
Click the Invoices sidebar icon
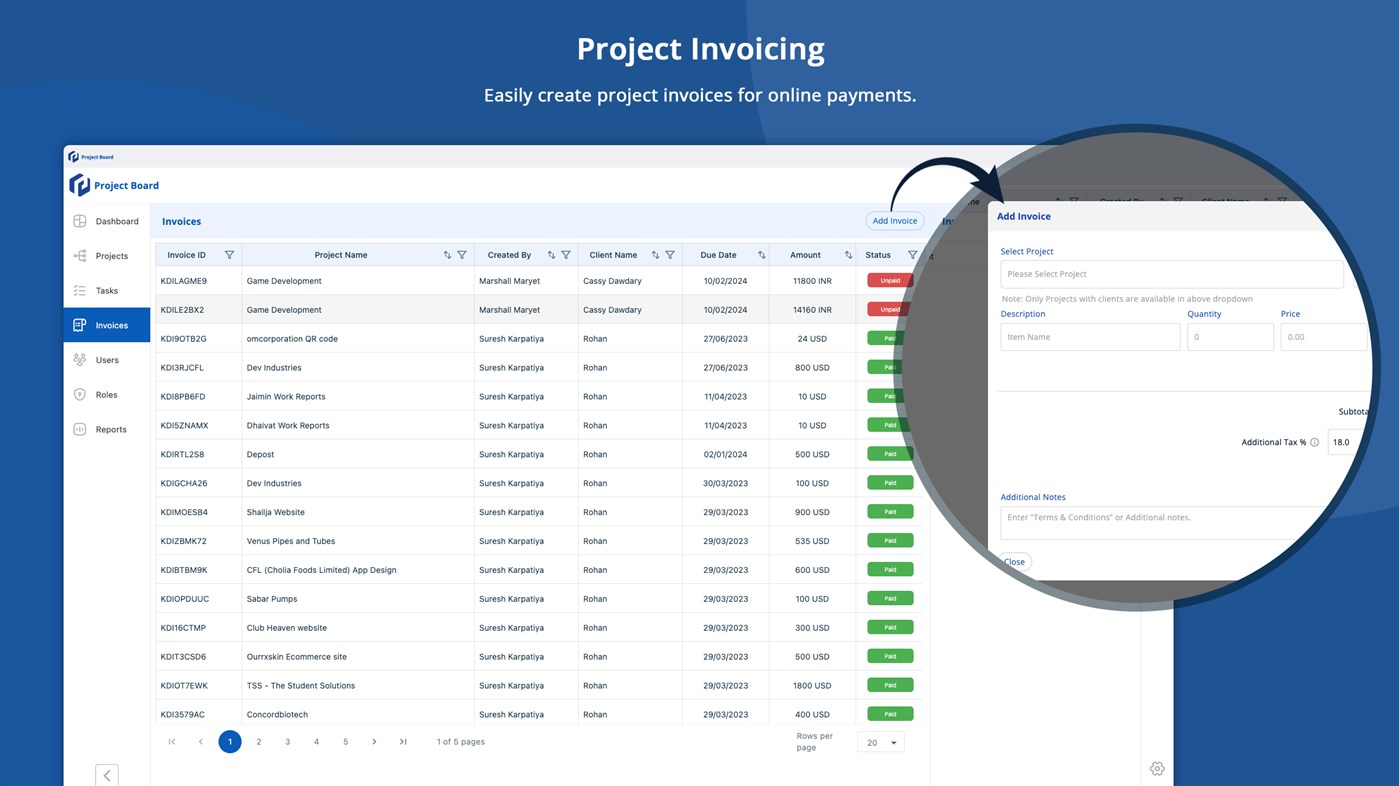tap(79, 324)
